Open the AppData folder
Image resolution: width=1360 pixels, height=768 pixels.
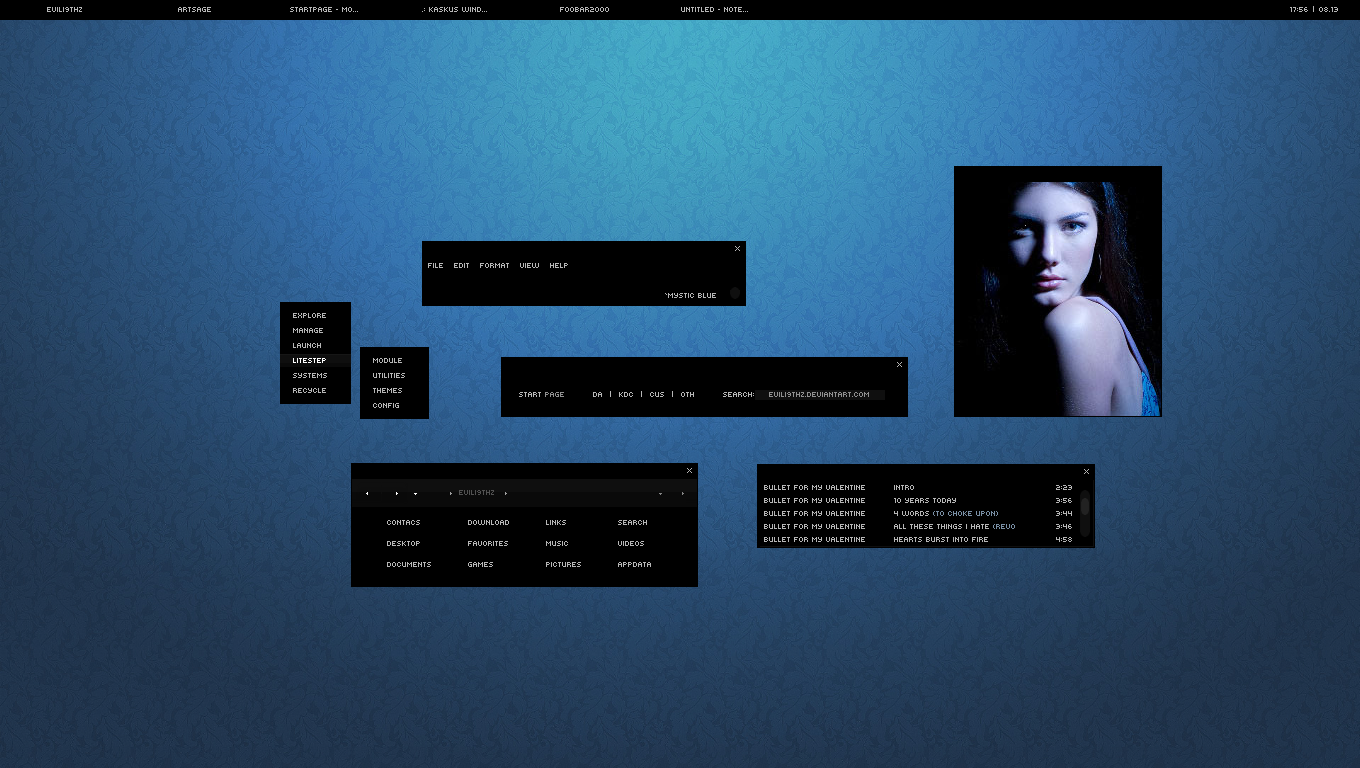[634, 564]
